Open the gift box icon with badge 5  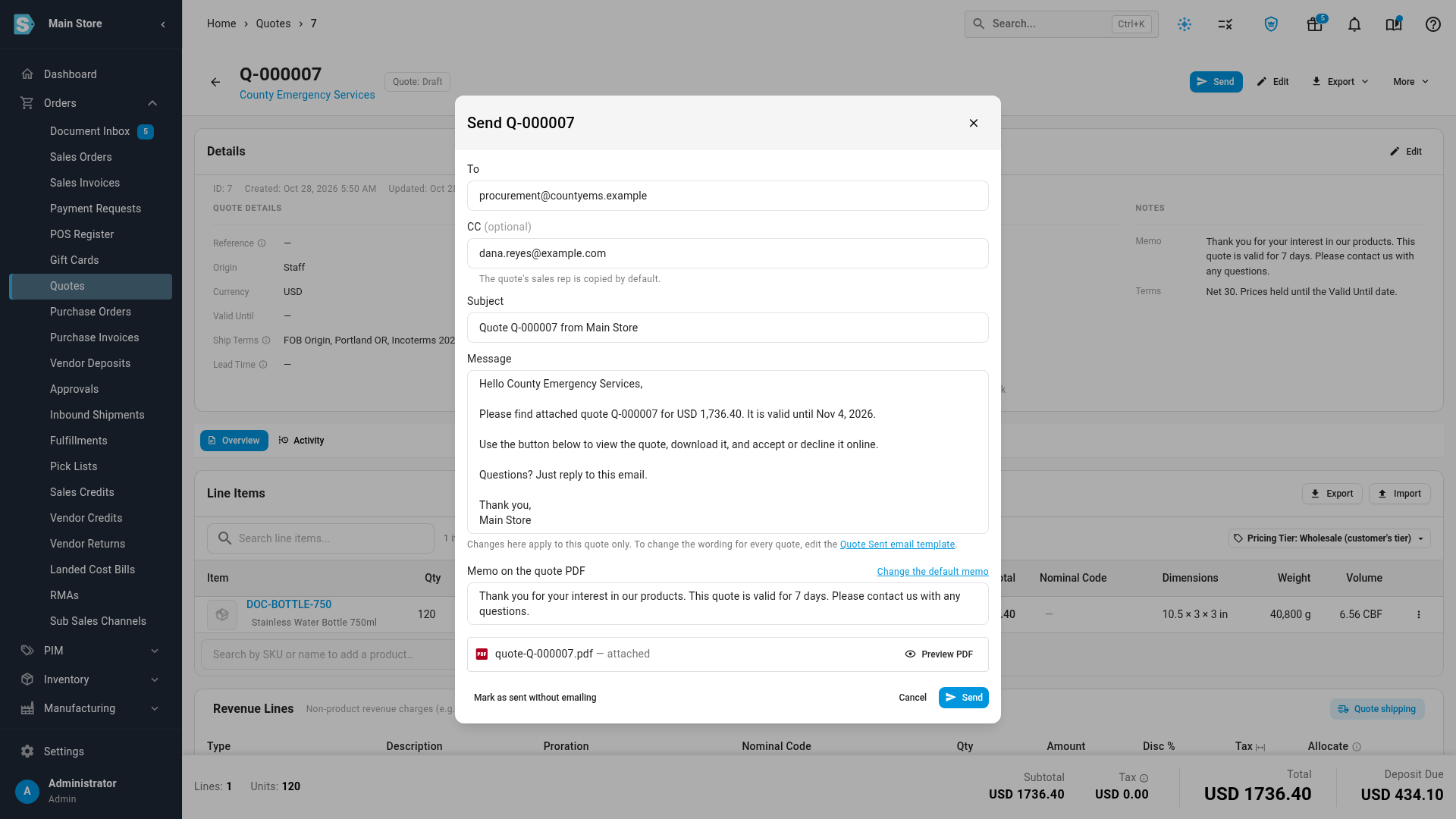1315,24
